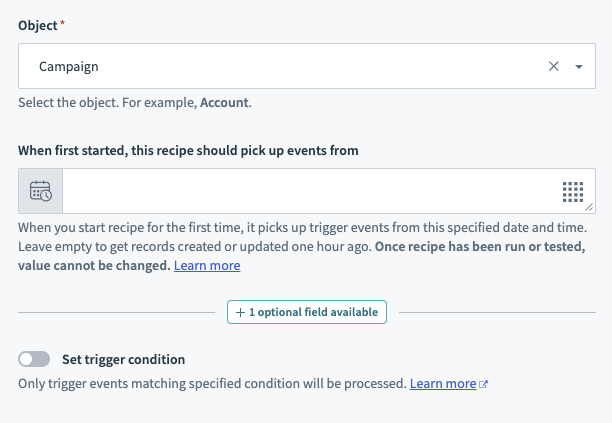Open Learn more link below the date field

point(207,266)
